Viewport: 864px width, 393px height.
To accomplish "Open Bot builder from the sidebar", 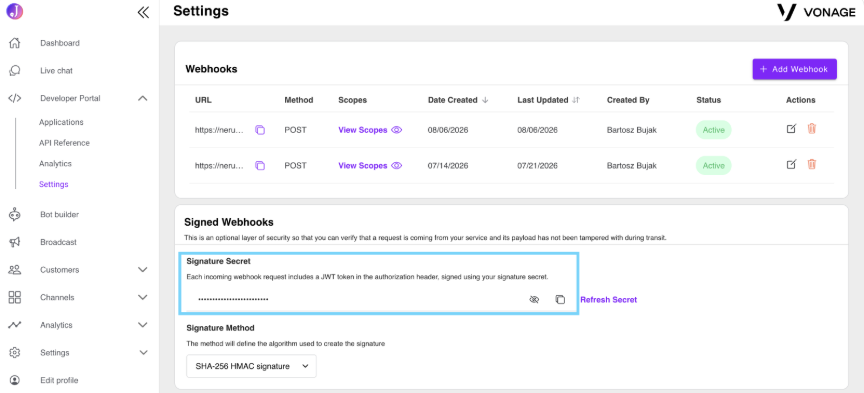I will click(60, 214).
